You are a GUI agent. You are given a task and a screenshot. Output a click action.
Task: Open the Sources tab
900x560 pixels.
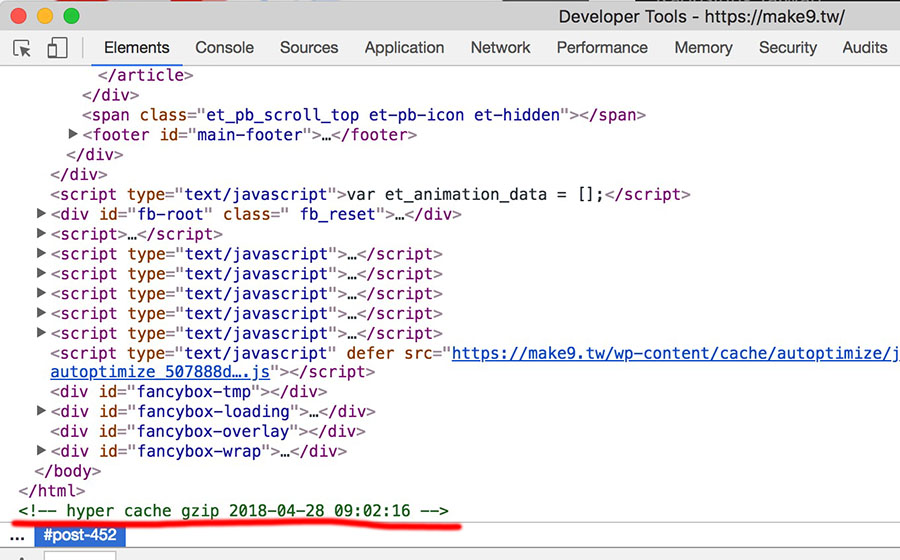click(309, 48)
